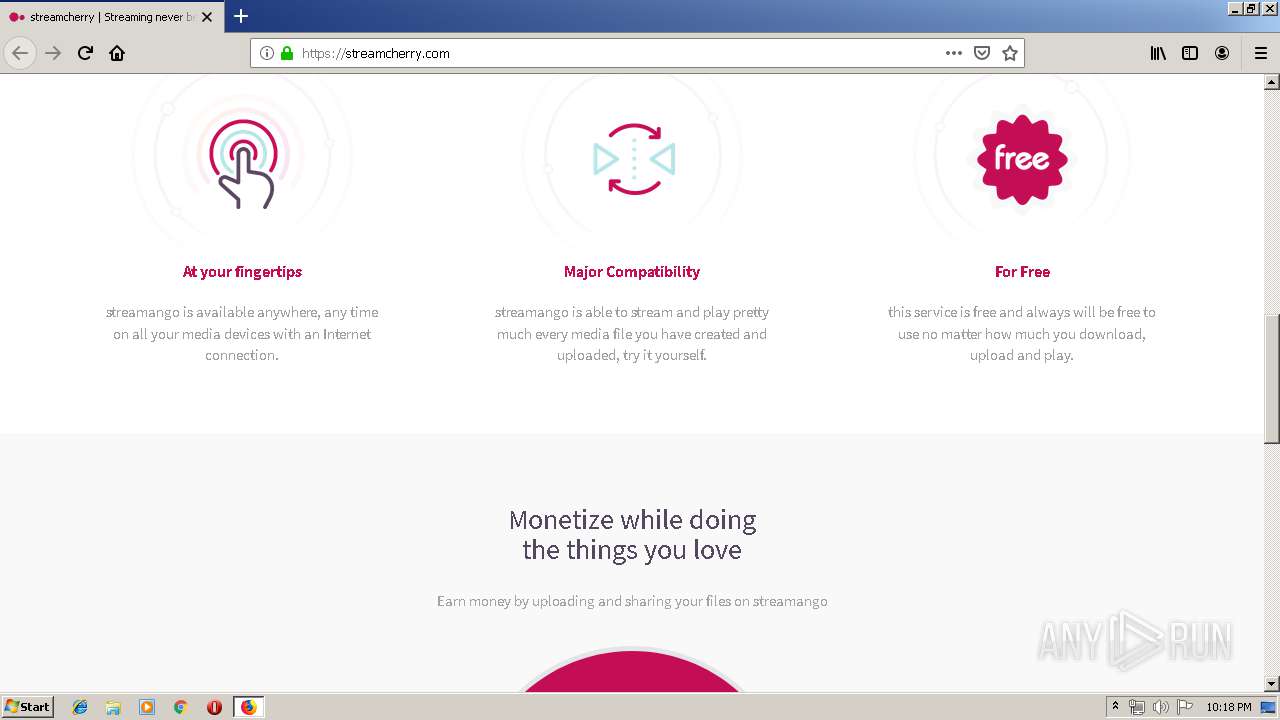Click the 'Major Compatibility' heading

[632, 271]
